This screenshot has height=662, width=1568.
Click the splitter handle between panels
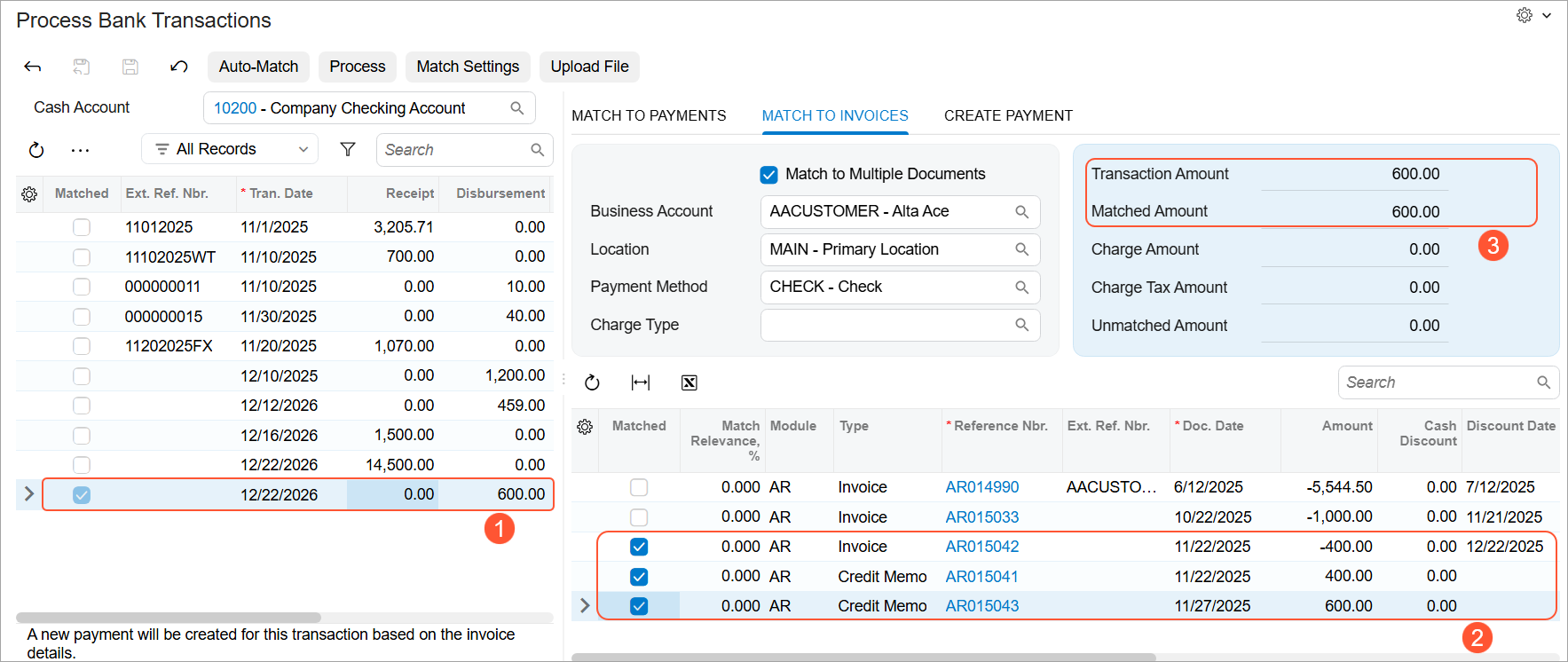563,378
